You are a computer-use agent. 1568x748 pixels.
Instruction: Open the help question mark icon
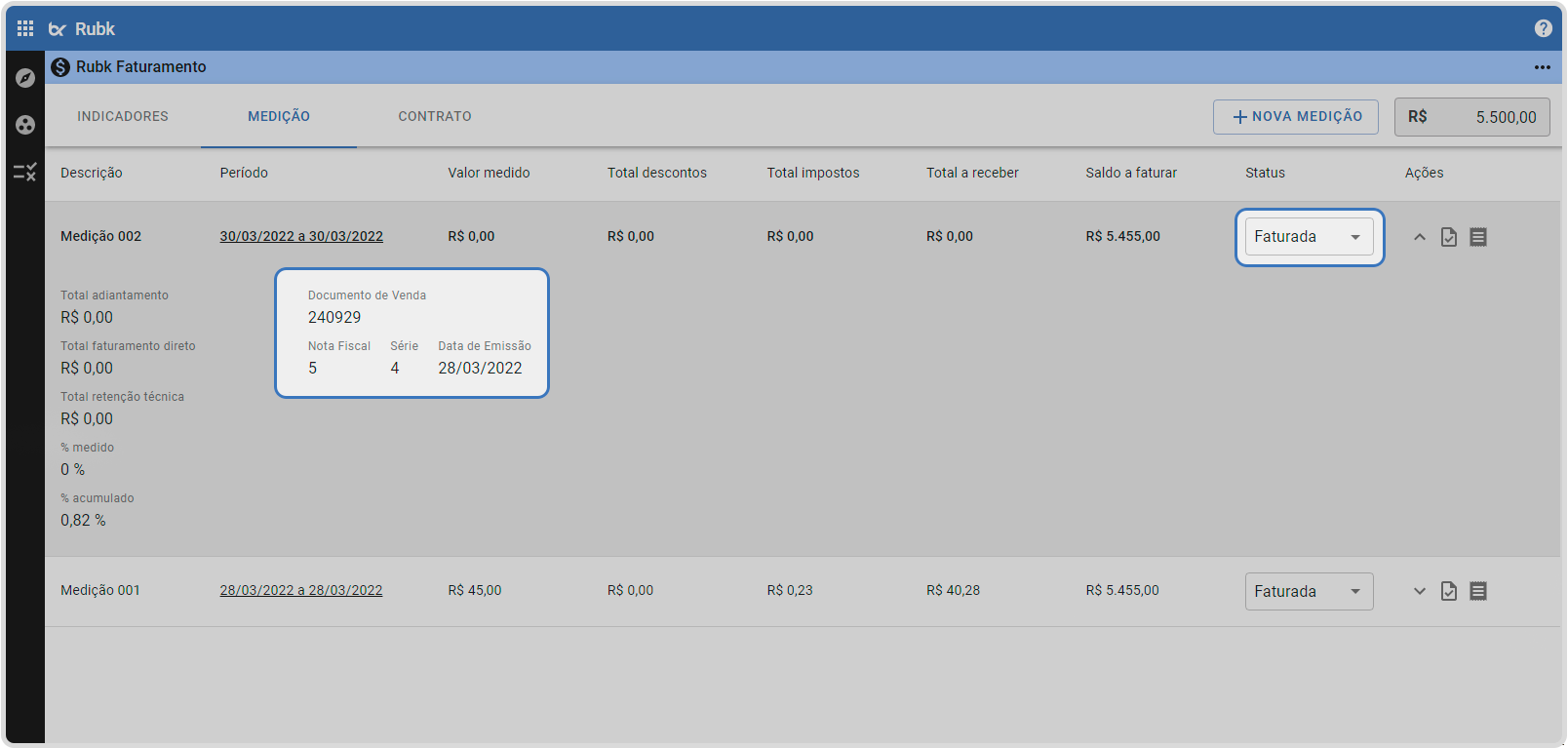point(1544,28)
